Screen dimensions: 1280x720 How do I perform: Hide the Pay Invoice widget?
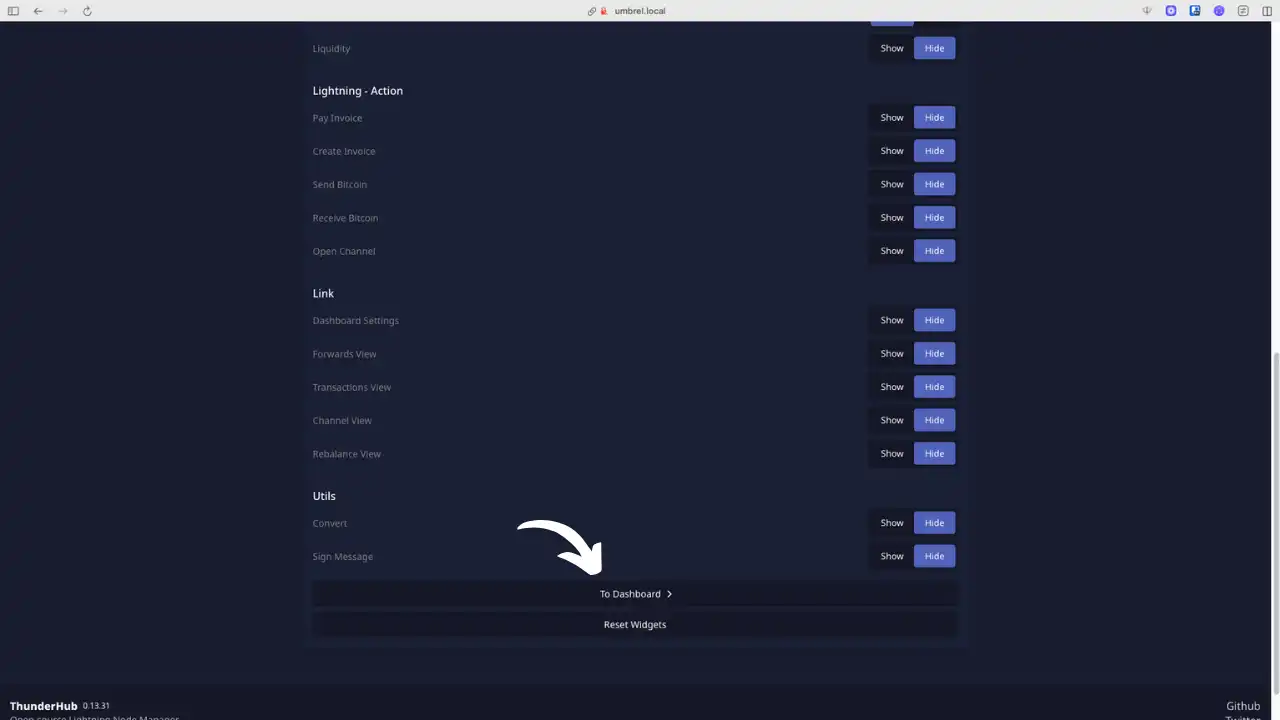pos(934,118)
